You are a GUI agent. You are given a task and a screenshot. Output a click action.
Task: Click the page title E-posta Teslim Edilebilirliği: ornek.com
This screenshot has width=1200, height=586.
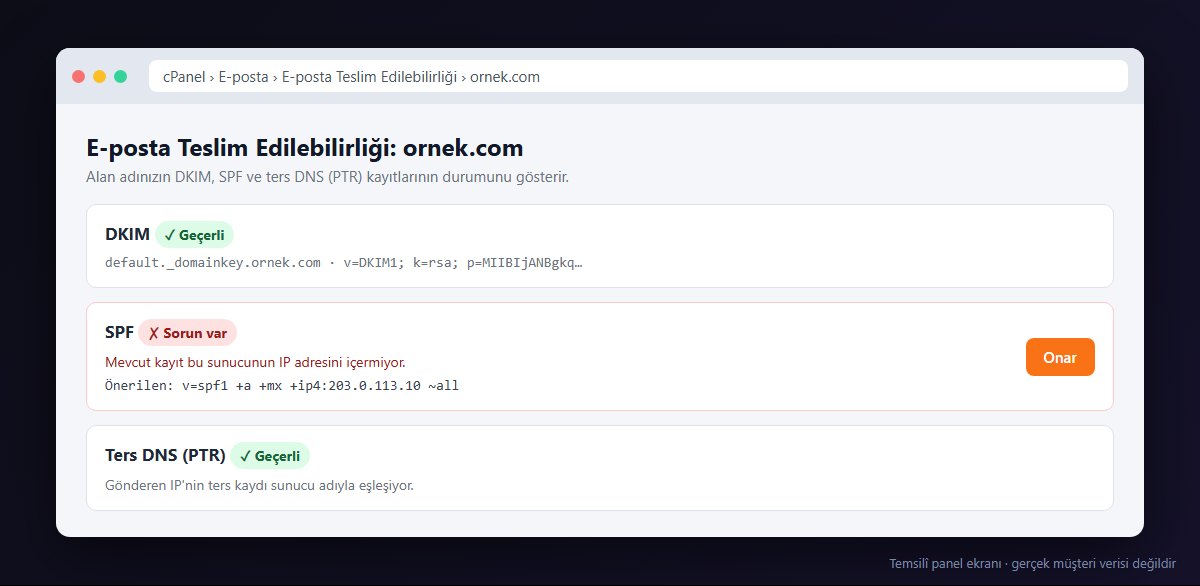[305, 149]
